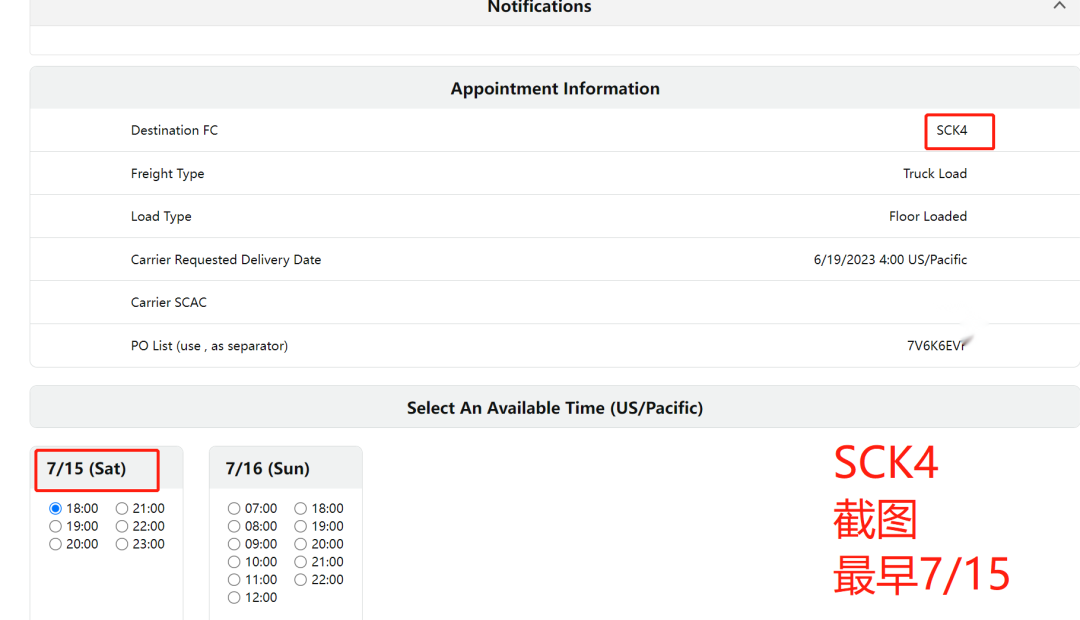Select 11:00 time under 7/16 (Sun)
The width and height of the screenshot is (1080, 620).
[234, 580]
